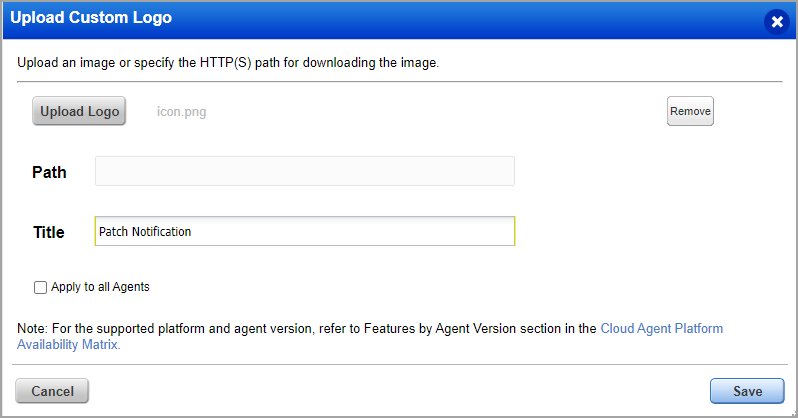Click the word Note in the footer note
This screenshot has height=418, width=798.
pyautogui.click(x=30, y=328)
